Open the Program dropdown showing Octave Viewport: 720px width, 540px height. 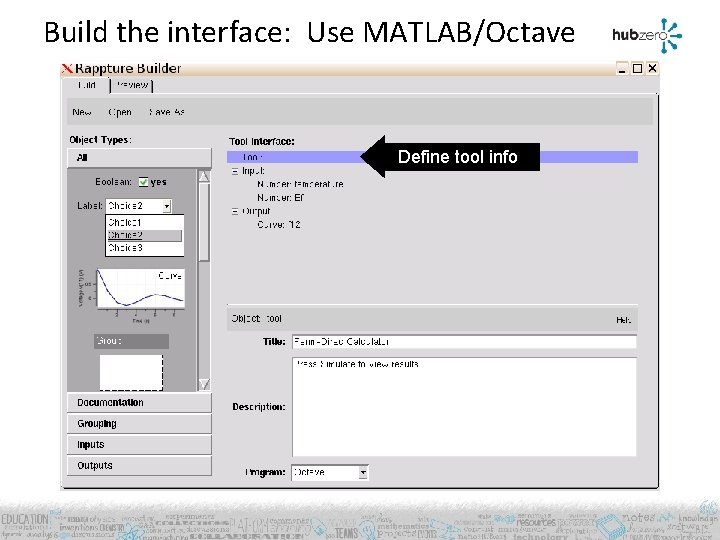tap(330, 472)
